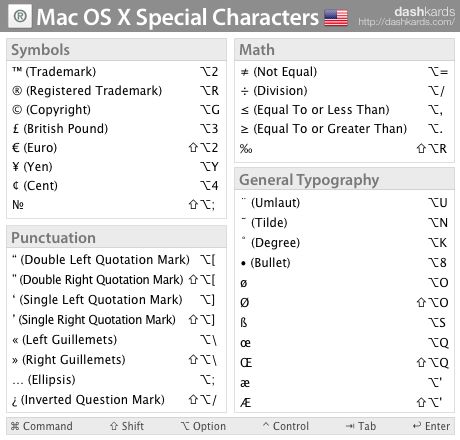Click the Enter return legend icon

point(417,426)
